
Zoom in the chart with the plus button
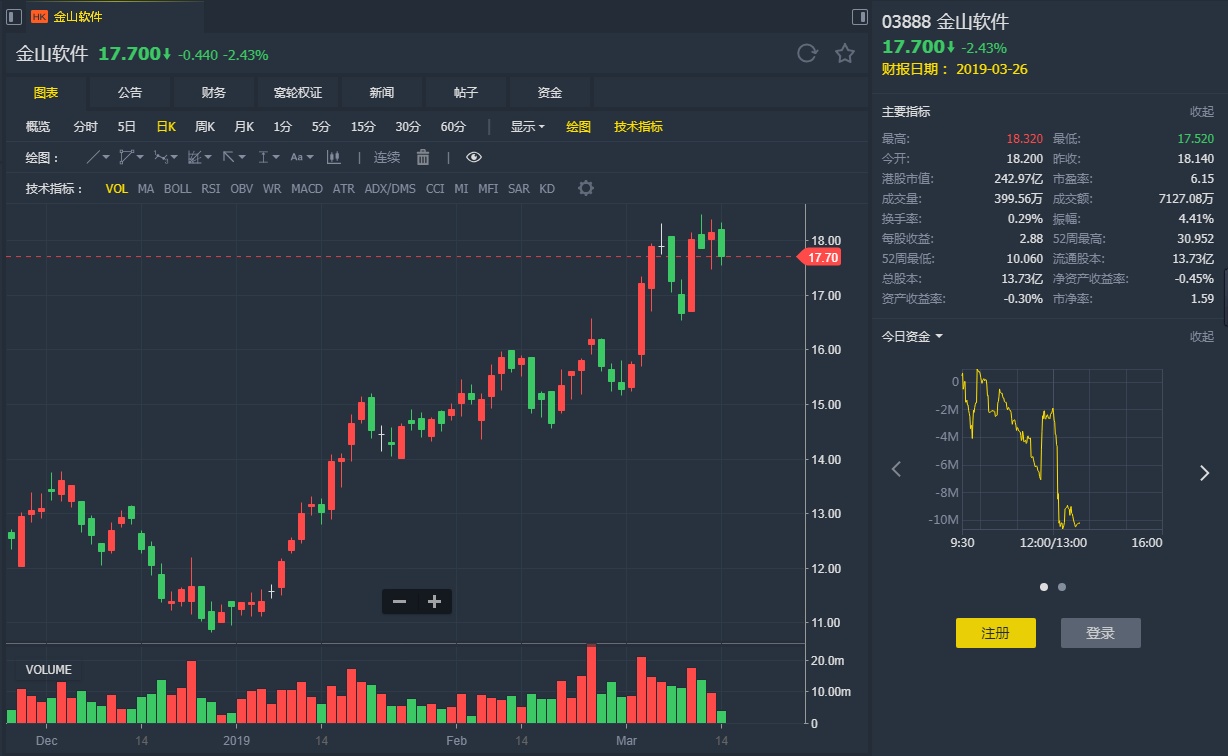coord(434,601)
